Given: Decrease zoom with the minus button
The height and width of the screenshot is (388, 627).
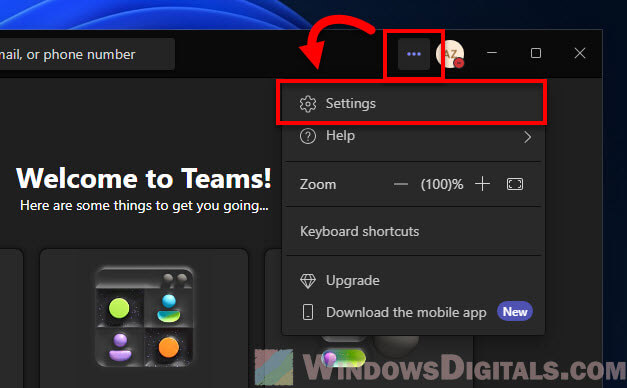Looking at the screenshot, I should pyautogui.click(x=401, y=184).
